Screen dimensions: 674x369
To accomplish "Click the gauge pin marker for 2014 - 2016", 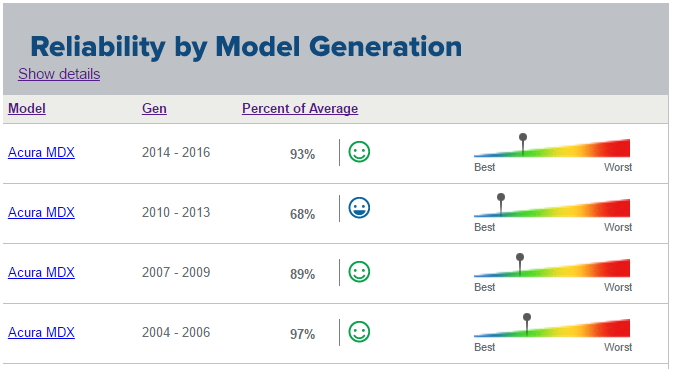I will (523, 144).
